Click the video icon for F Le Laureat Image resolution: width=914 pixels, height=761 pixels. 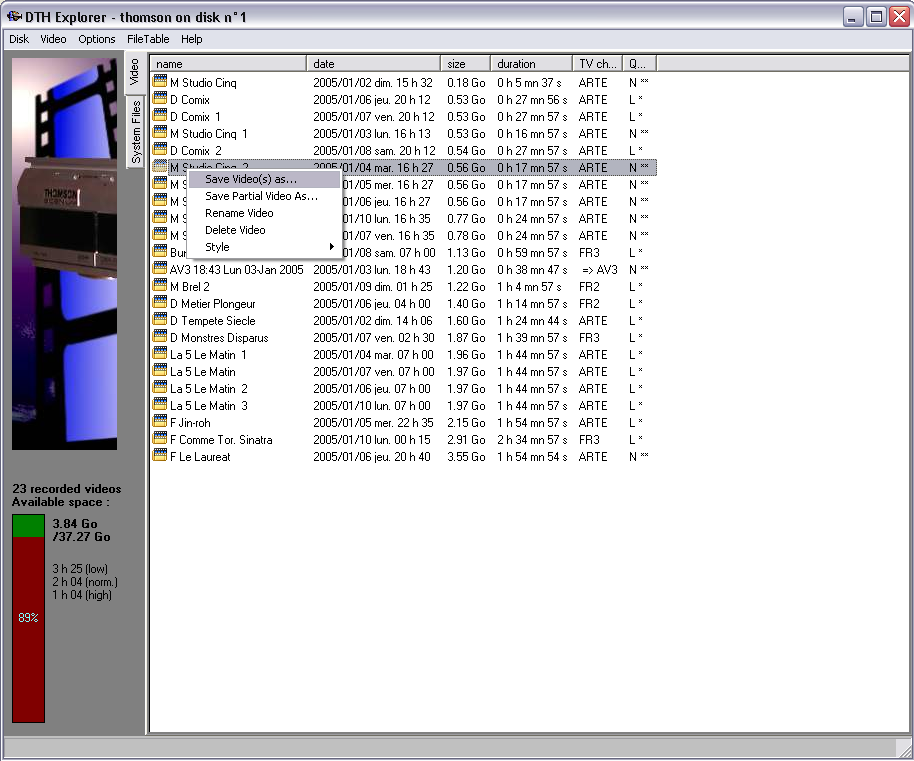160,455
